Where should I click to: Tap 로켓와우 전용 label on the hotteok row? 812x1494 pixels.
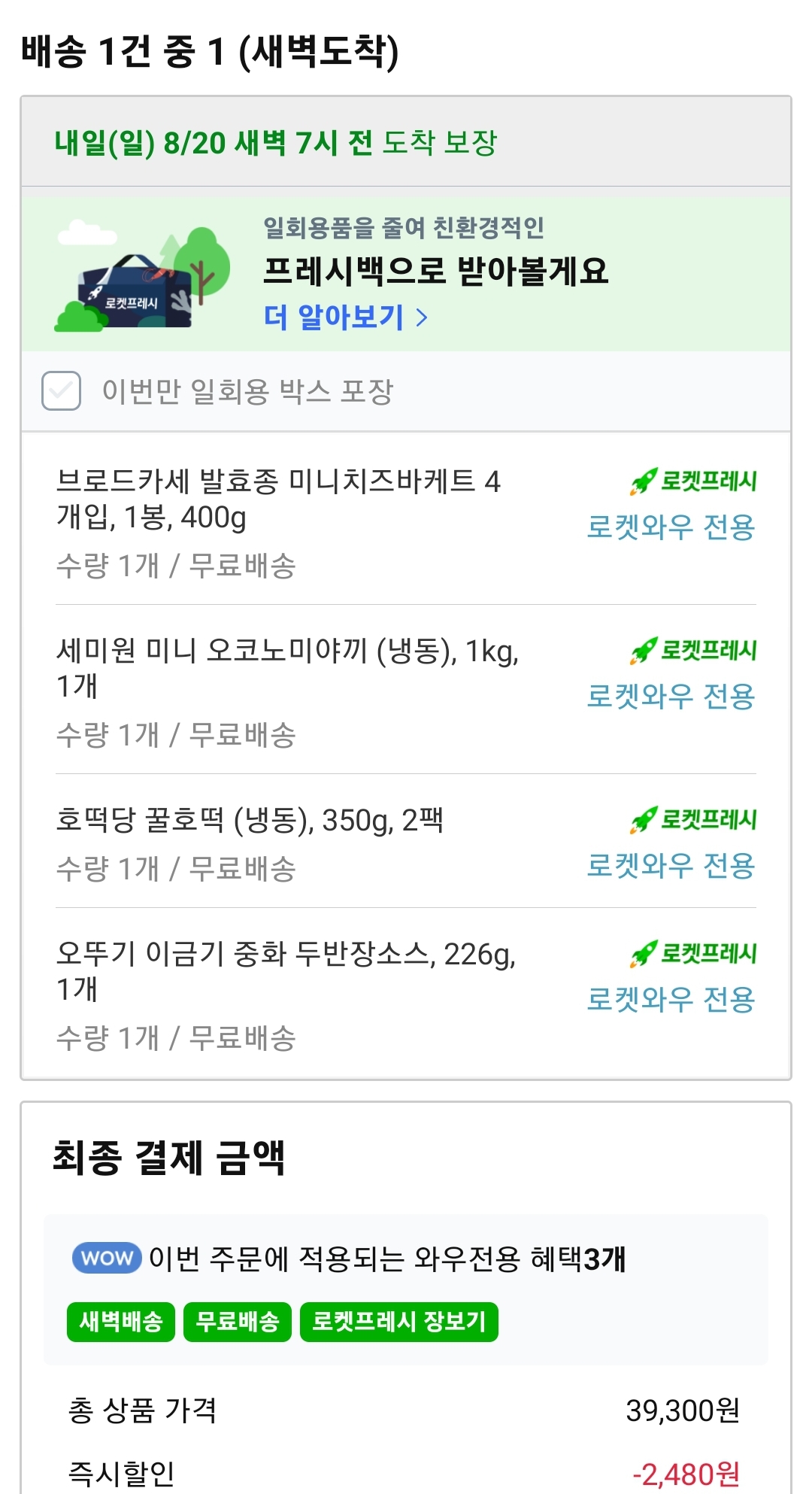(671, 865)
